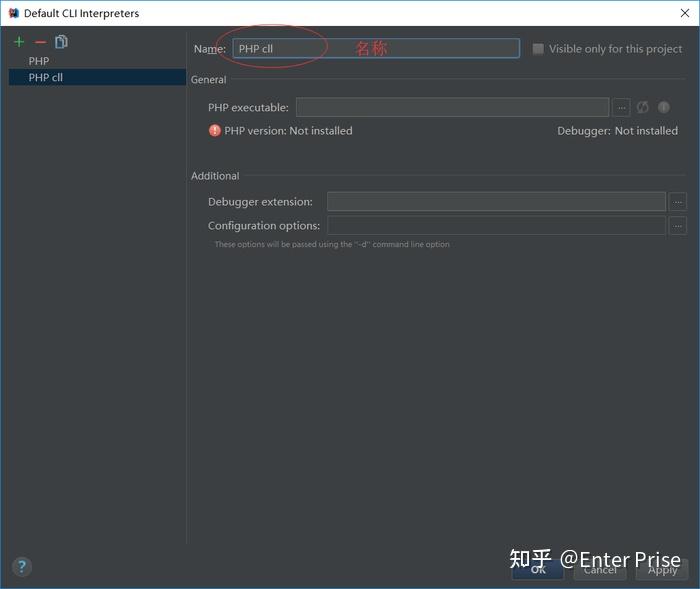Focus the Name input field
Screen dimensions: 700x589
pos(376,48)
